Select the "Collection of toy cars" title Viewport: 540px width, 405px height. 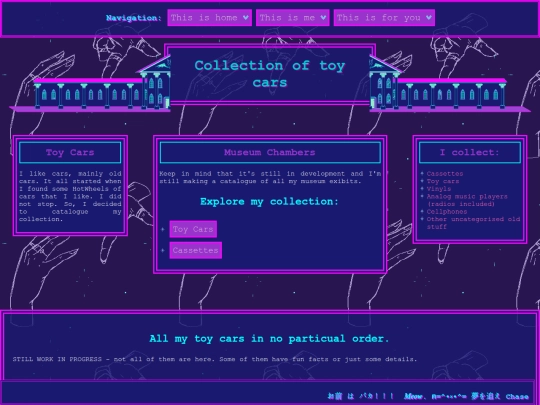(270, 74)
